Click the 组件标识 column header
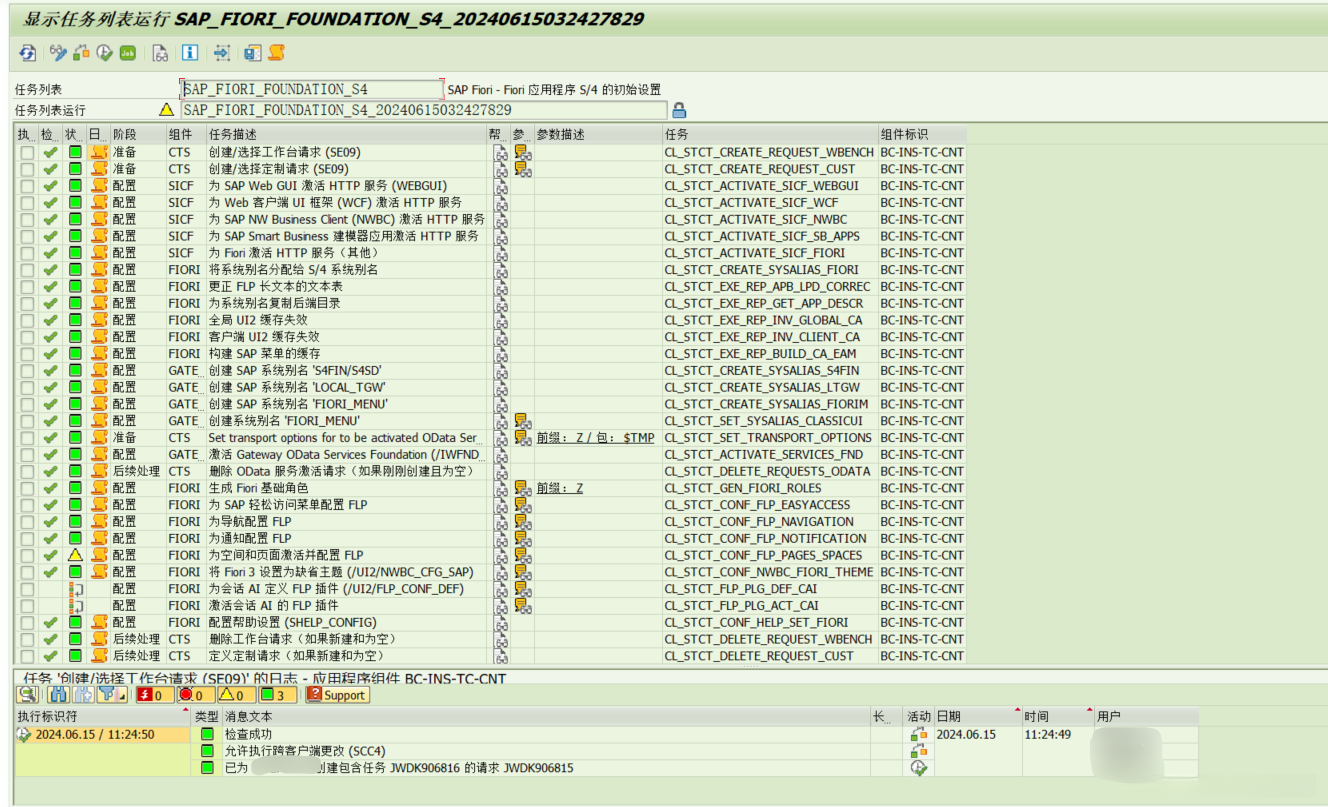Image resolution: width=1328 pixels, height=807 pixels. pyautogui.click(x=922, y=134)
